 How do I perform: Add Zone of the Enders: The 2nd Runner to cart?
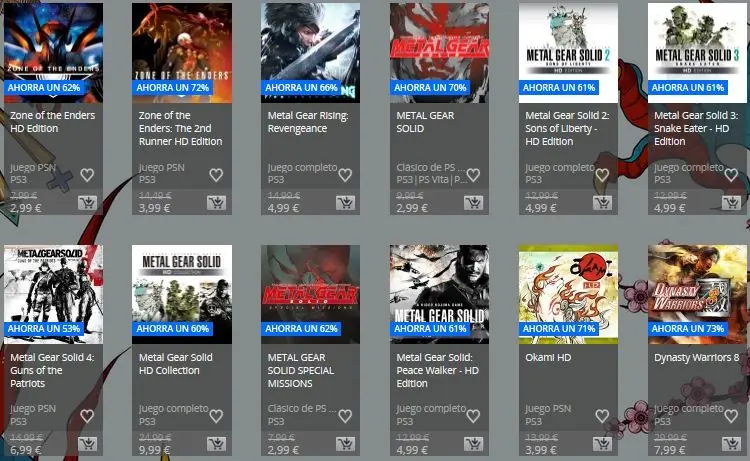point(216,203)
